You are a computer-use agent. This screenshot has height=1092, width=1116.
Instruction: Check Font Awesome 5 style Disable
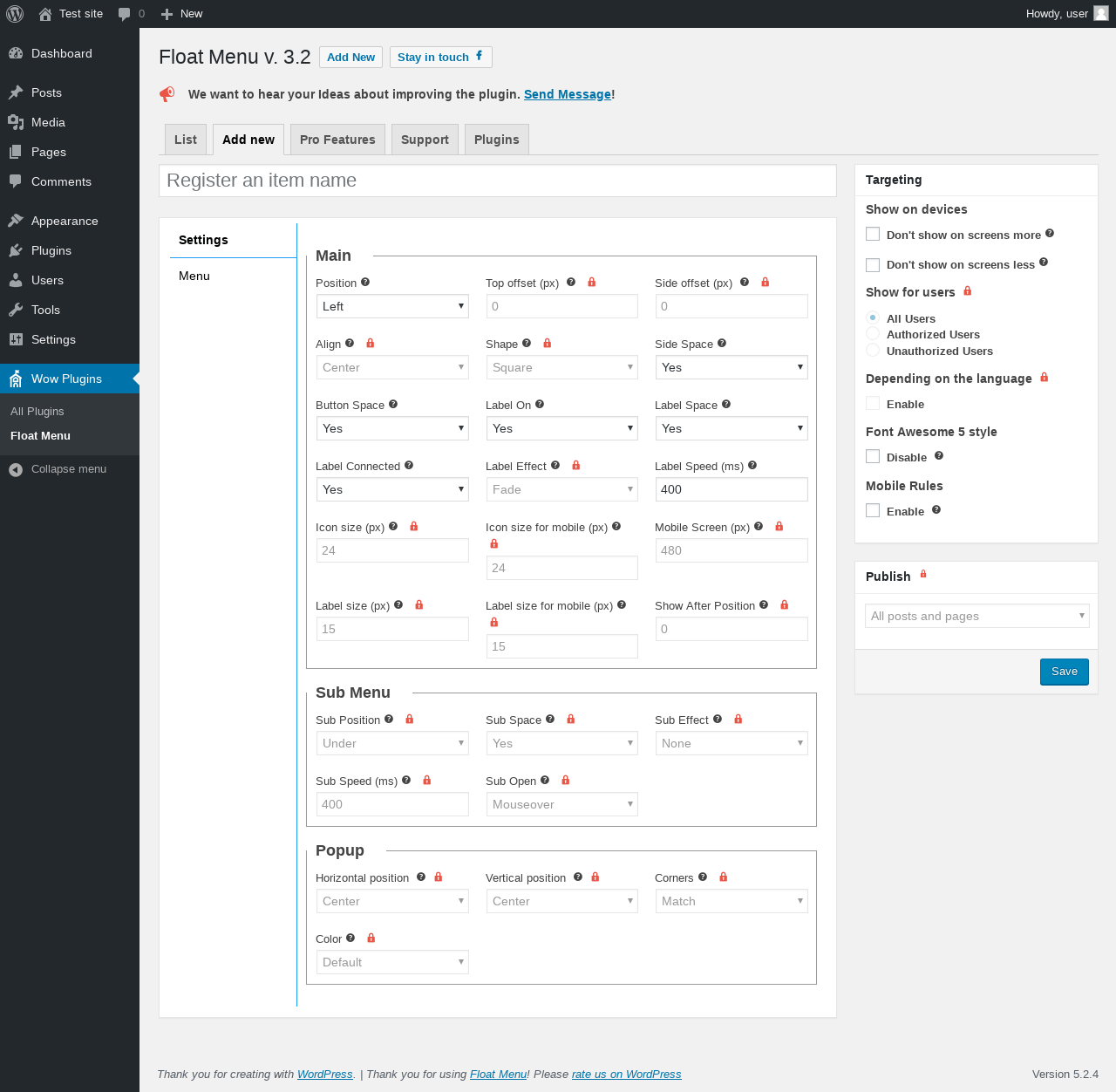pos(873,456)
